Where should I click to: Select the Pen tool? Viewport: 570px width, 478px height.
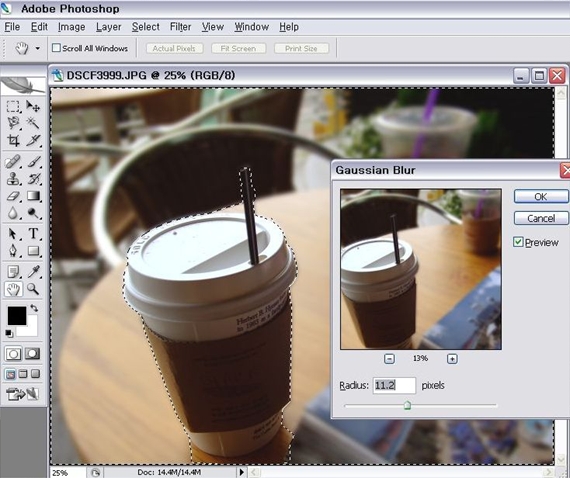point(13,251)
